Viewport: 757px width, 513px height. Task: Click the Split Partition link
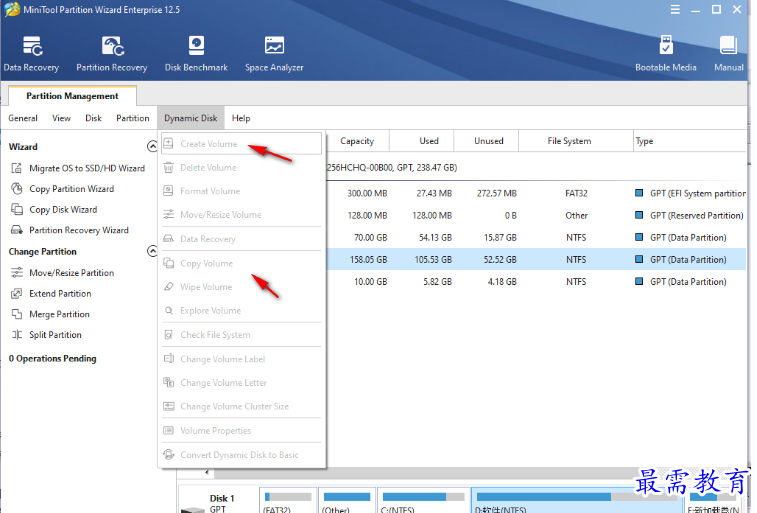click(56, 335)
